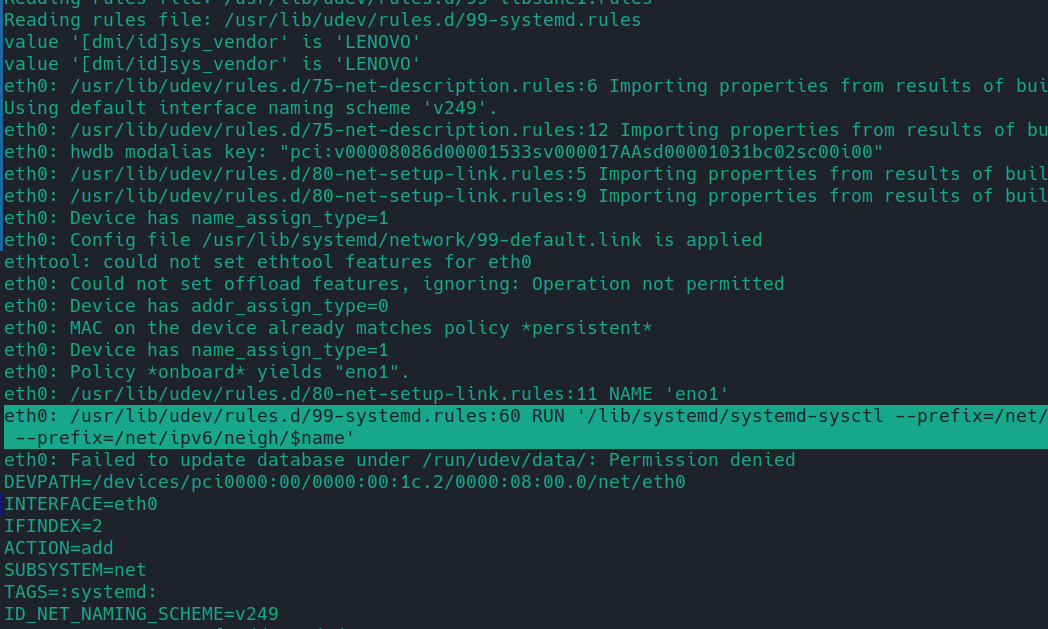1048x629 pixels.
Task: Click the "Using default interface naming scheme" line
Action: coord(250,108)
